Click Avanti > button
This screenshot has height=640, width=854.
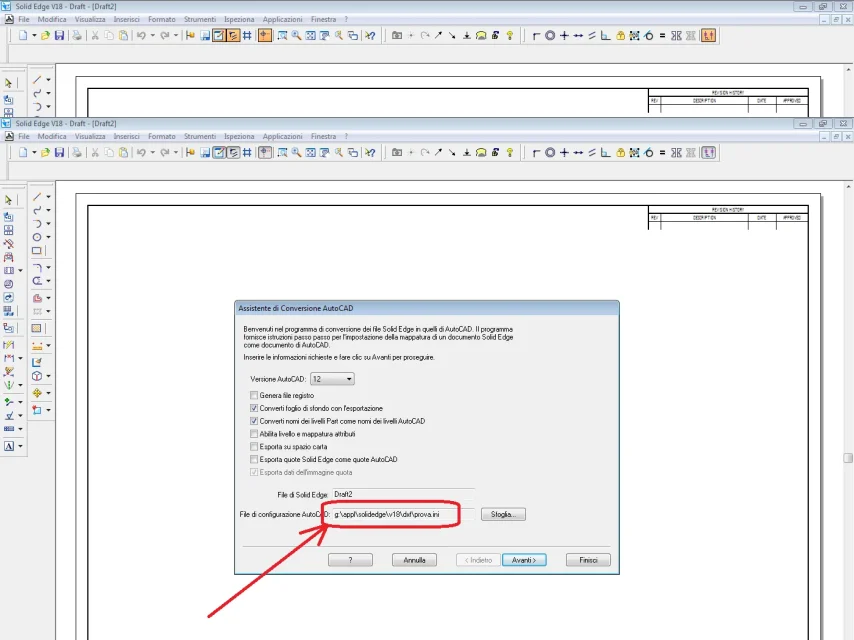coord(524,560)
